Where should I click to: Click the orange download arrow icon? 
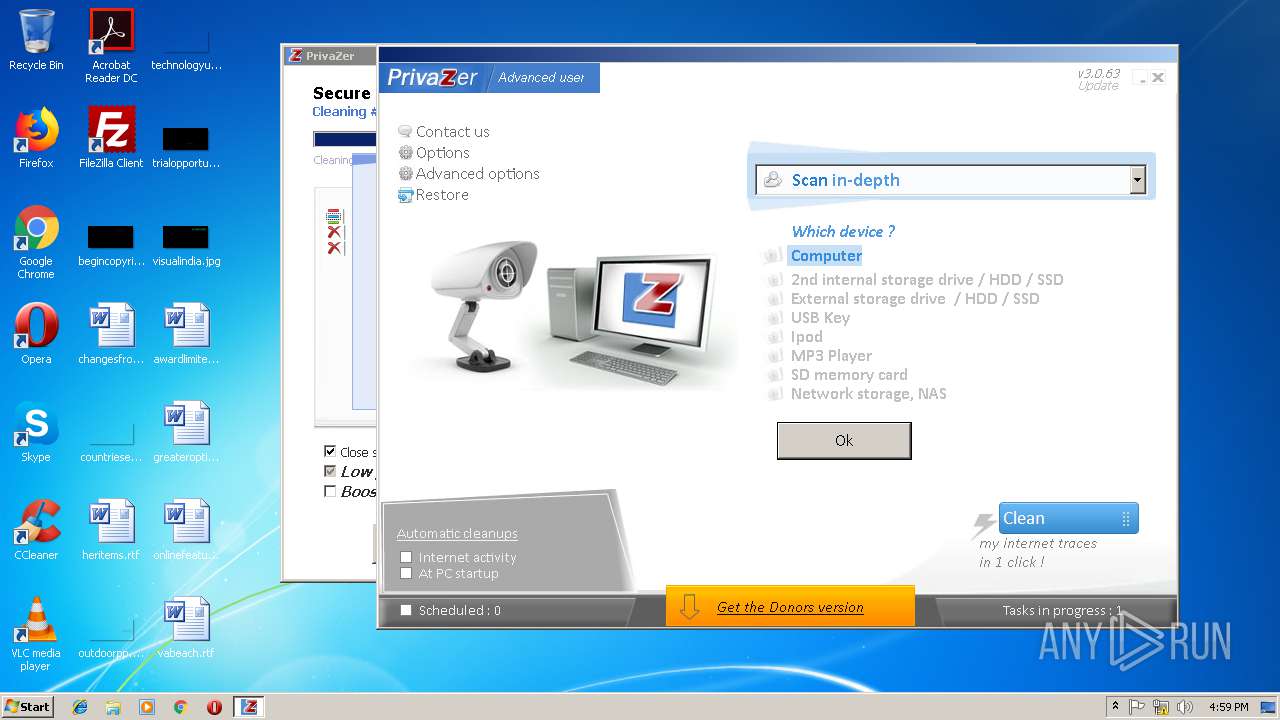click(x=689, y=607)
